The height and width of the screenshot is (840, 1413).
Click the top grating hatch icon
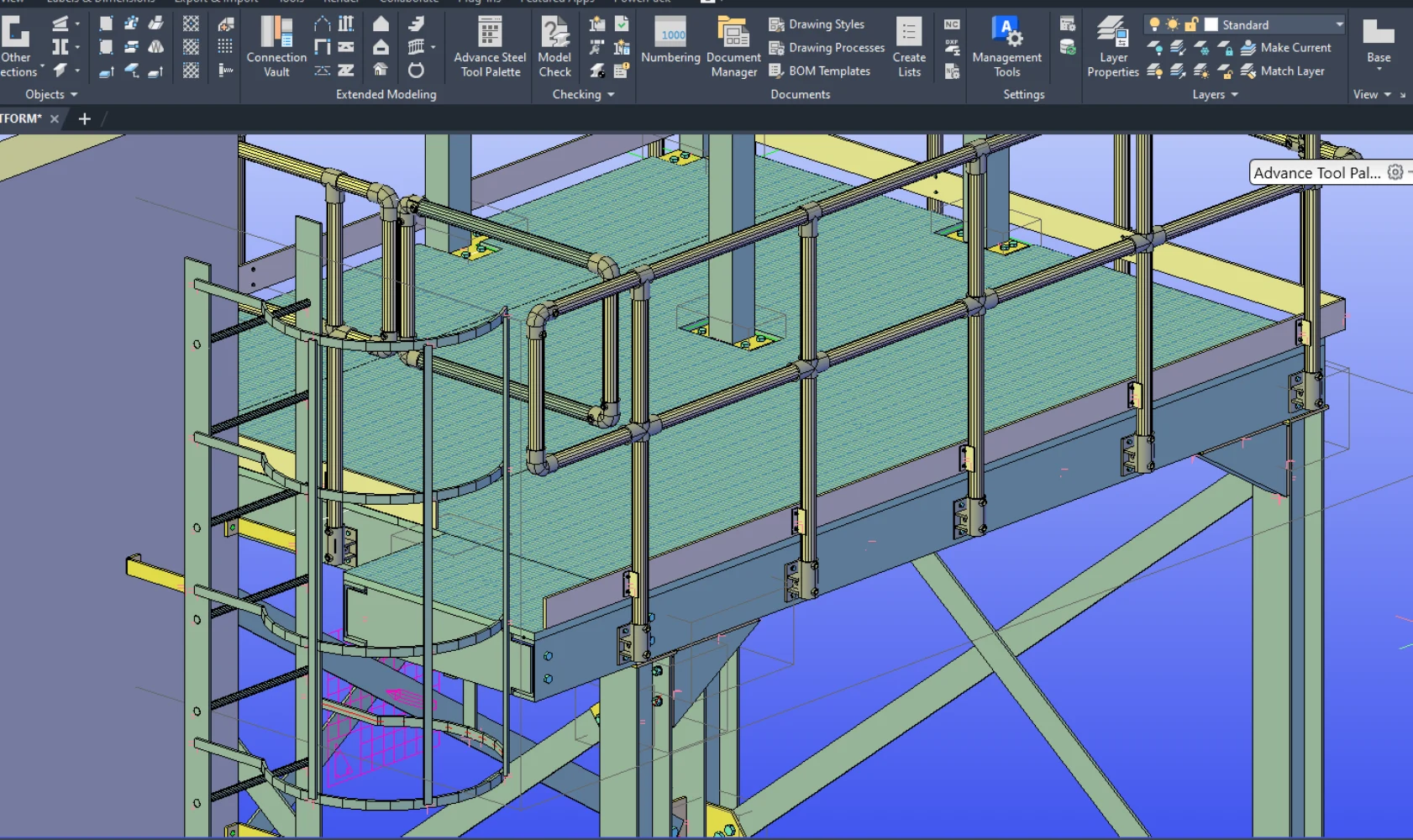(191, 23)
